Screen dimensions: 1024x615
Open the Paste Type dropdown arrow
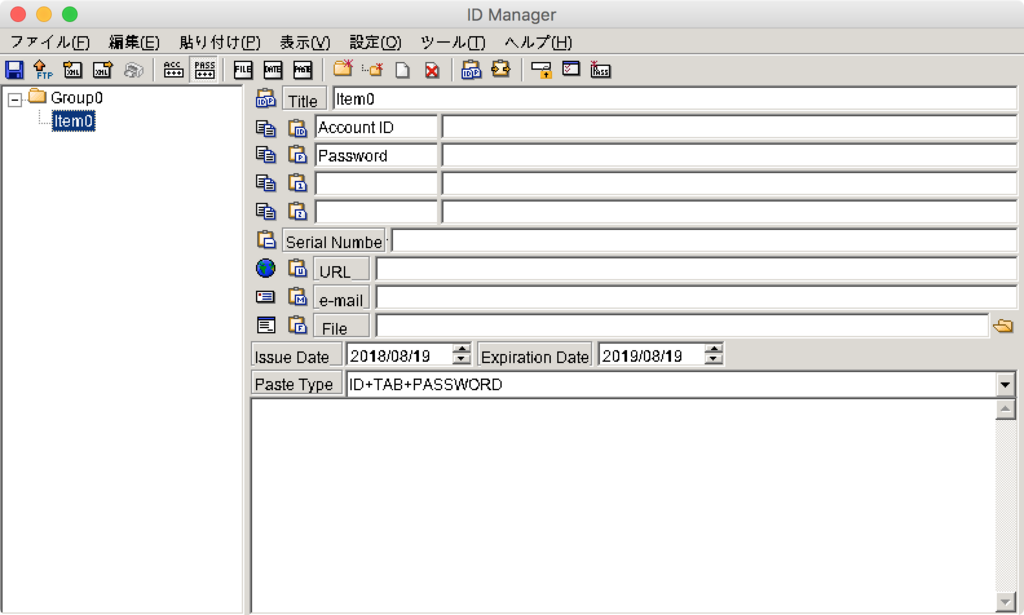tap(1006, 385)
